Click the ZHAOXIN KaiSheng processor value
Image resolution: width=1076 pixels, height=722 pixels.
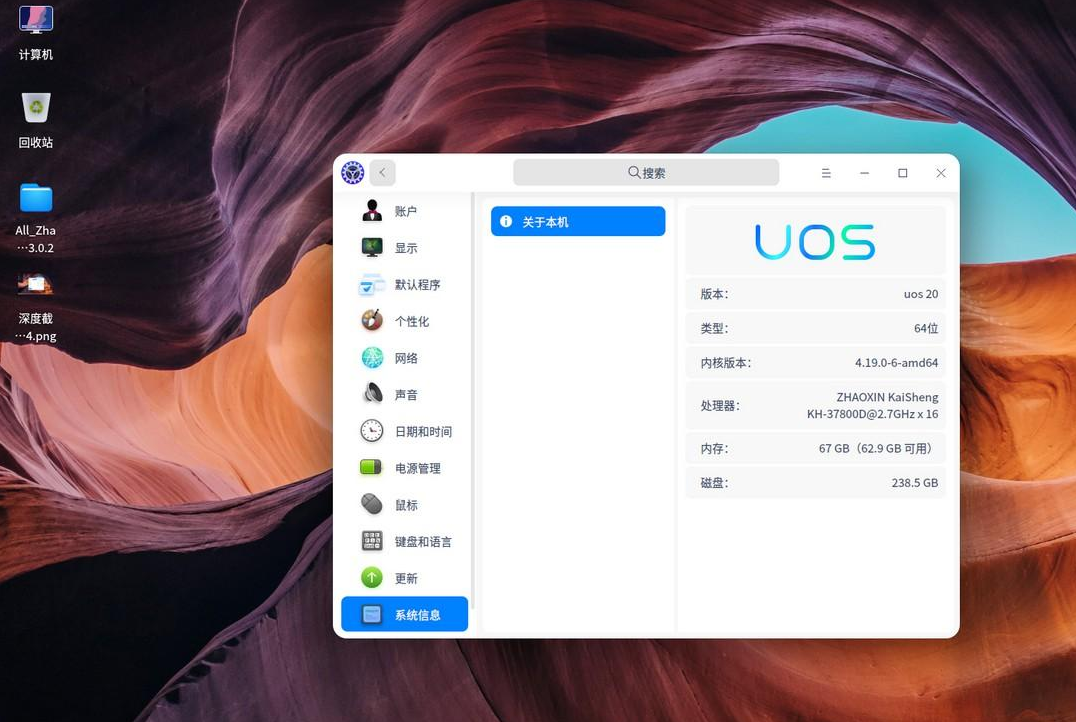(872, 406)
